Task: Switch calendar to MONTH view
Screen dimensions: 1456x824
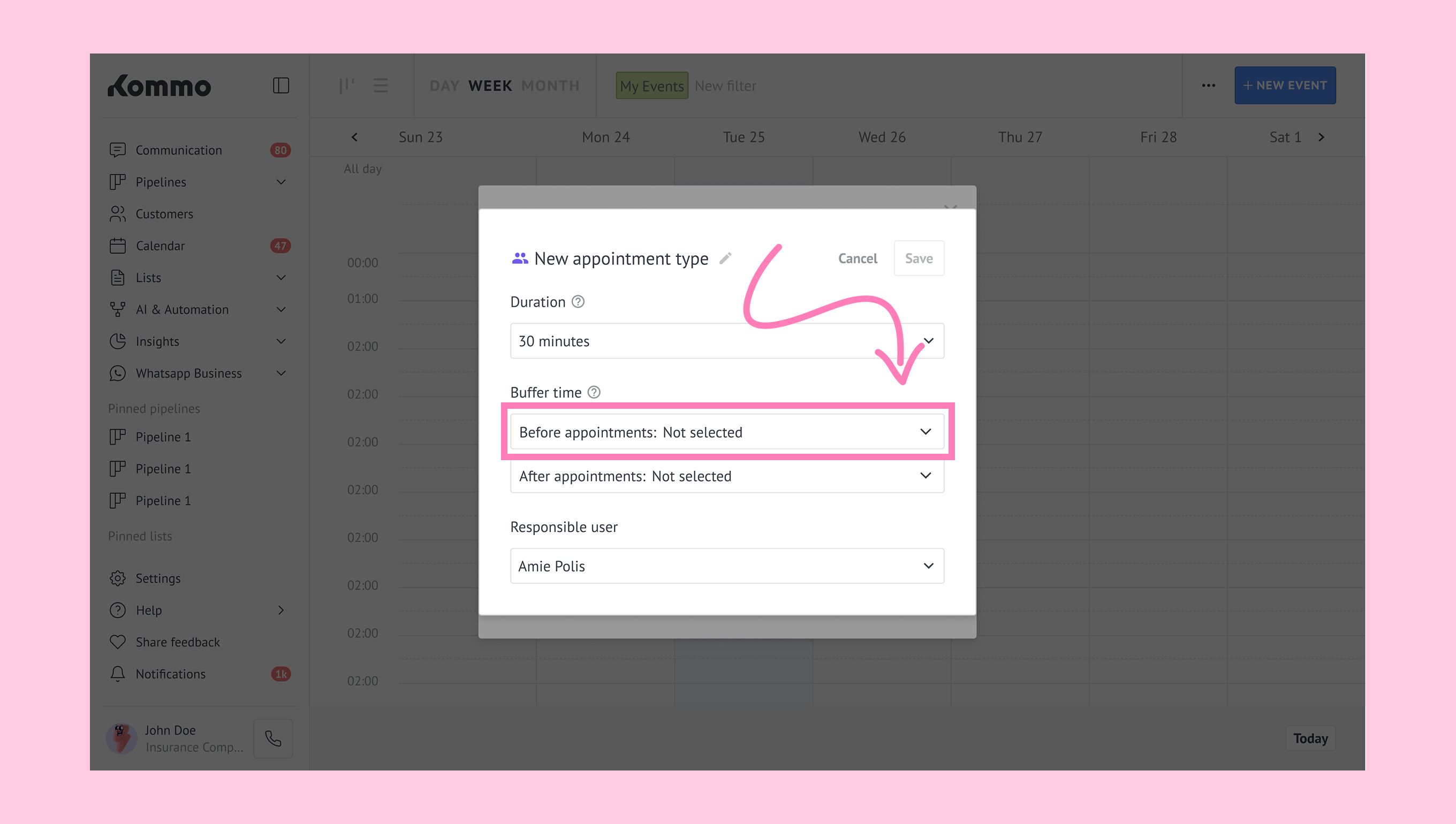Action: (550, 86)
